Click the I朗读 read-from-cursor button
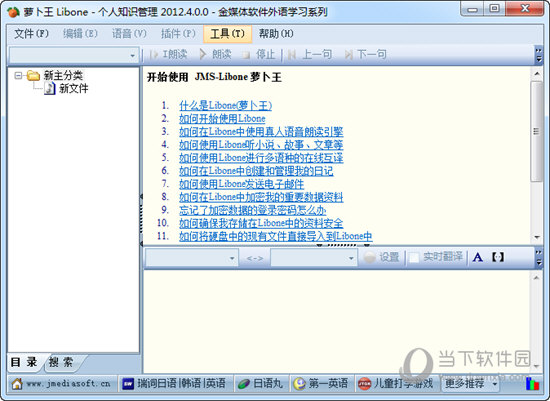Viewport: 550px width, 401px height. pos(168,54)
